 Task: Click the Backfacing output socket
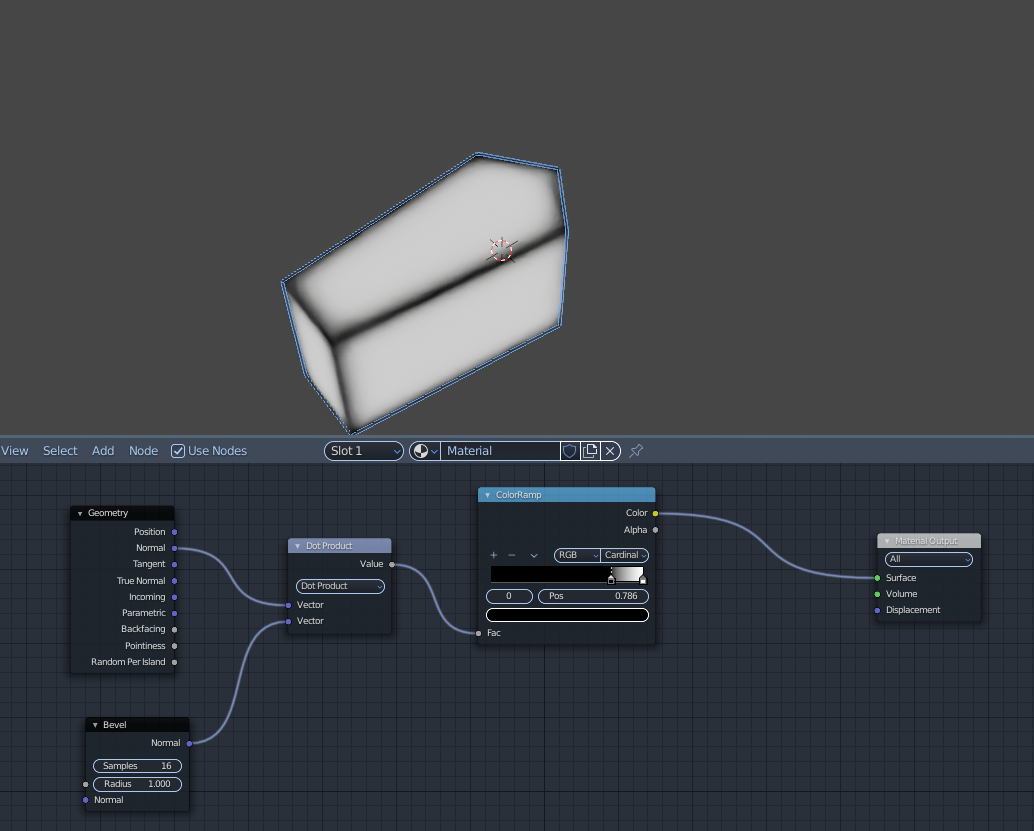174,629
